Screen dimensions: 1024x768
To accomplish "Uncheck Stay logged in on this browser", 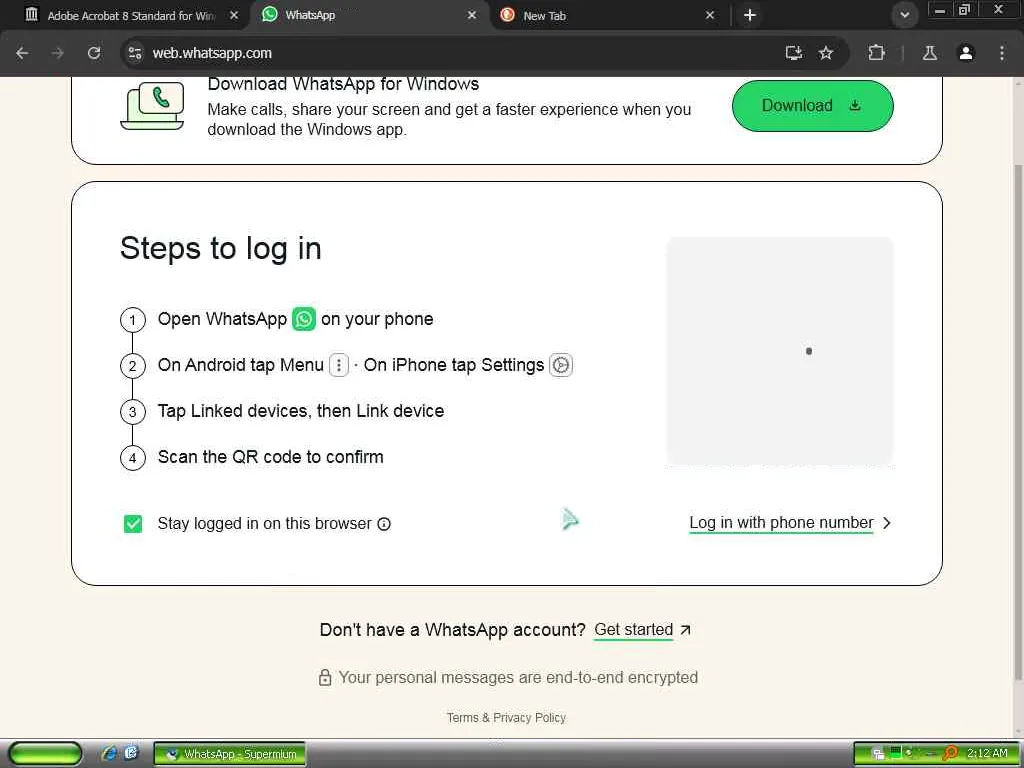I will tap(133, 524).
